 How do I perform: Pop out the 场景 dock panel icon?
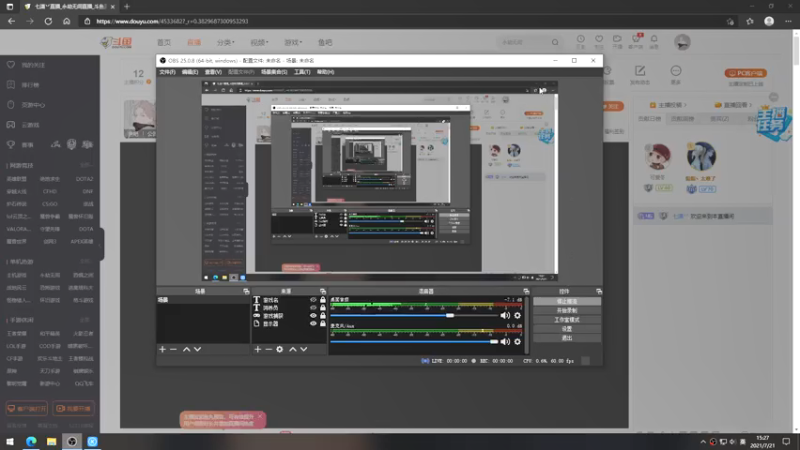pyautogui.click(x=246, y=291)
